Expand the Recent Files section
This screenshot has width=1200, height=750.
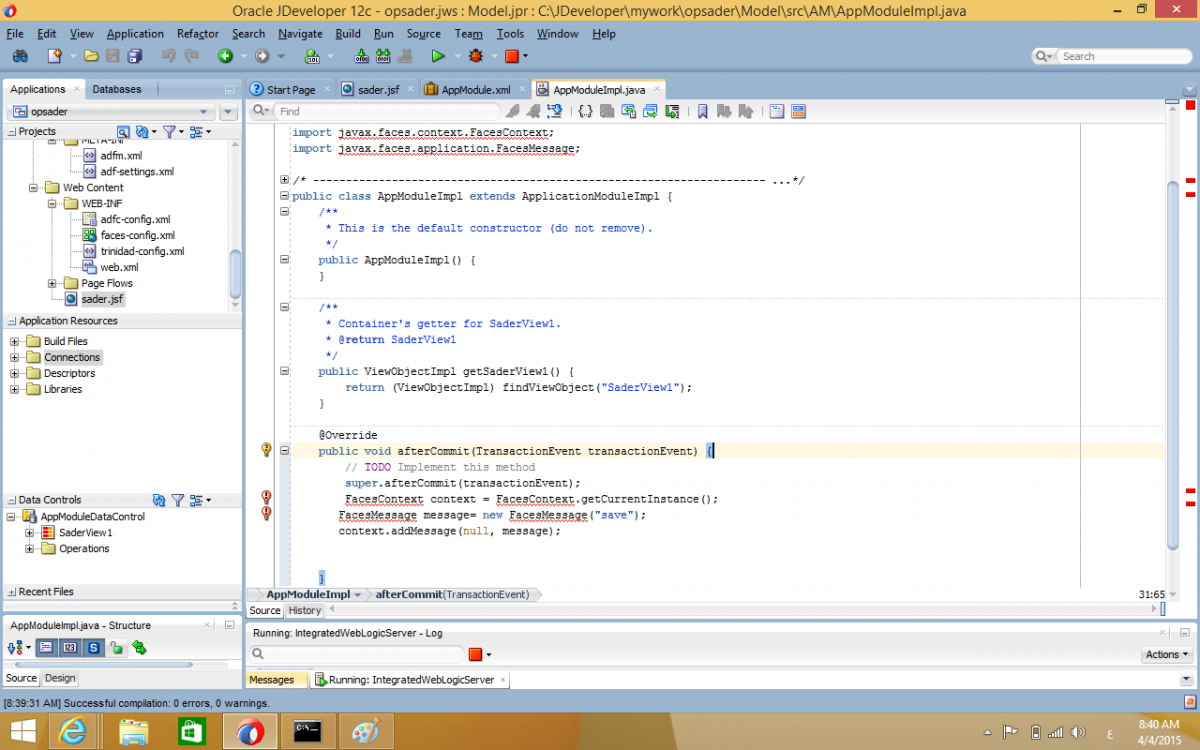tap(11, 592)
